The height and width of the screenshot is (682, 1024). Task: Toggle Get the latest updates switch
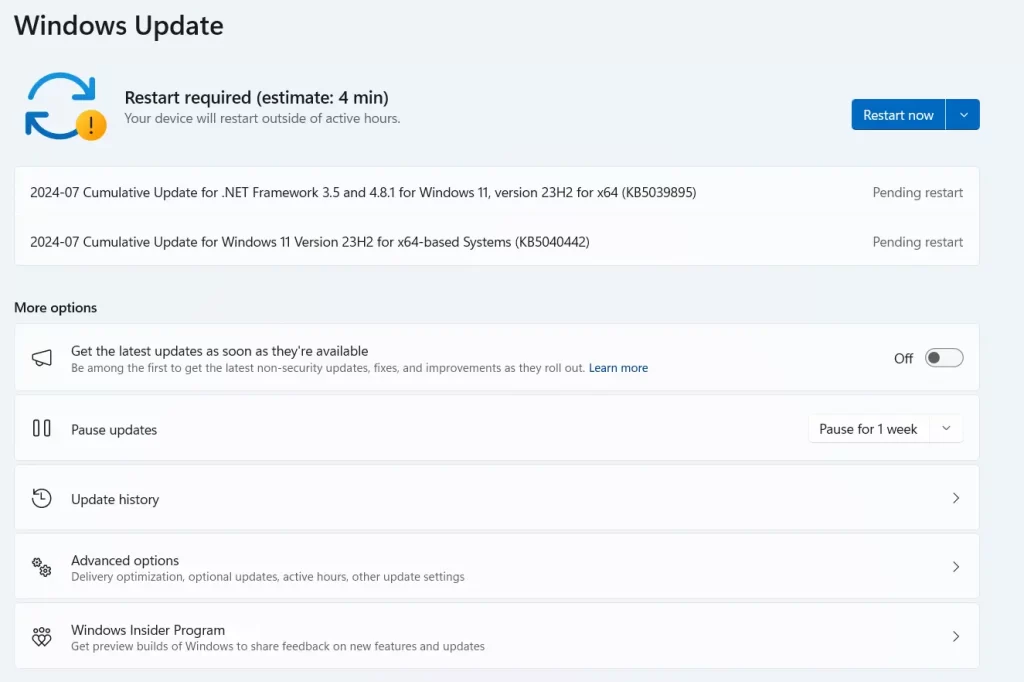tap(944, 358)
